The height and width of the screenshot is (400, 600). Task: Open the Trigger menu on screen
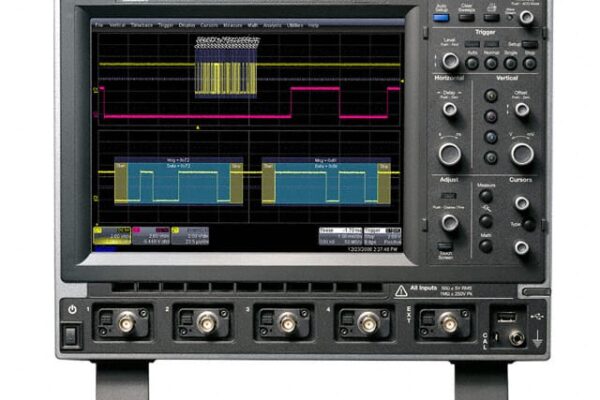click(x=166, y=24)
